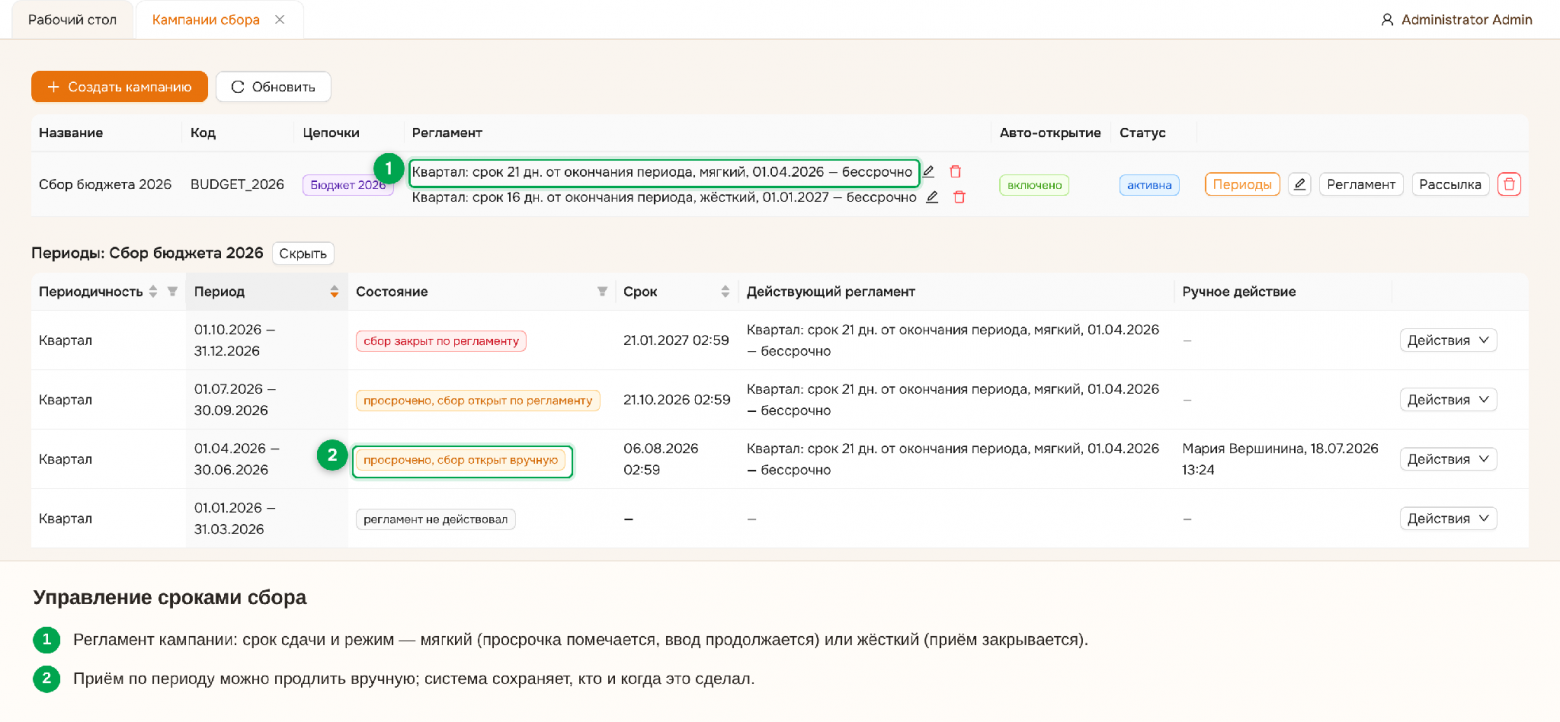The width and height of the screenshot is (1560, 722).
Task: Open Действия dropdown for 01.04.2026 – 30.06.2026
Action: [1448, 460]
